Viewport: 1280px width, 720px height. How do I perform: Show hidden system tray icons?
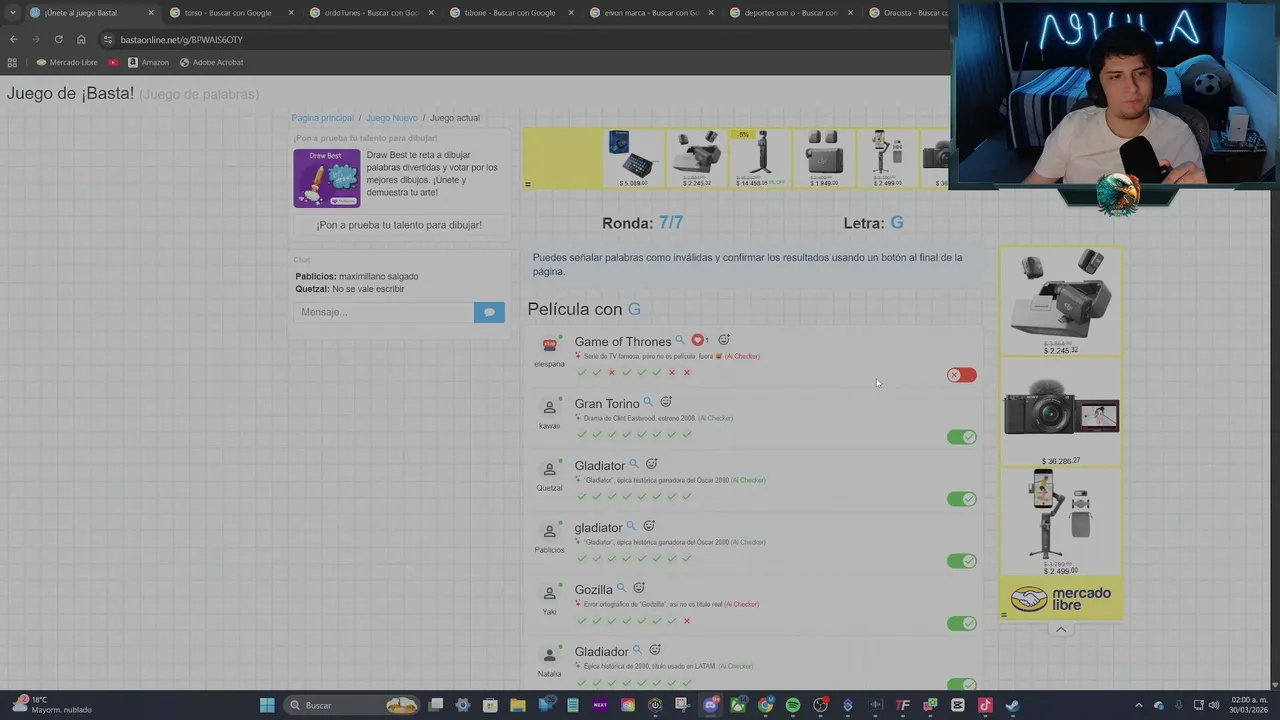(1138, 705)
